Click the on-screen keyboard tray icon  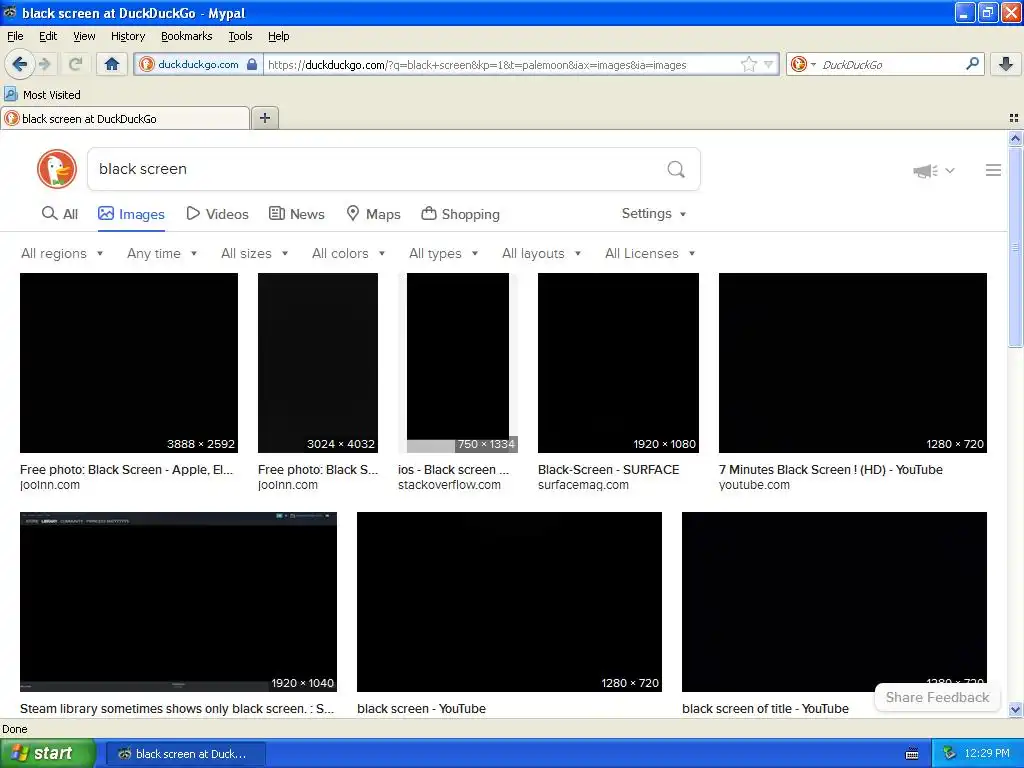912,754
